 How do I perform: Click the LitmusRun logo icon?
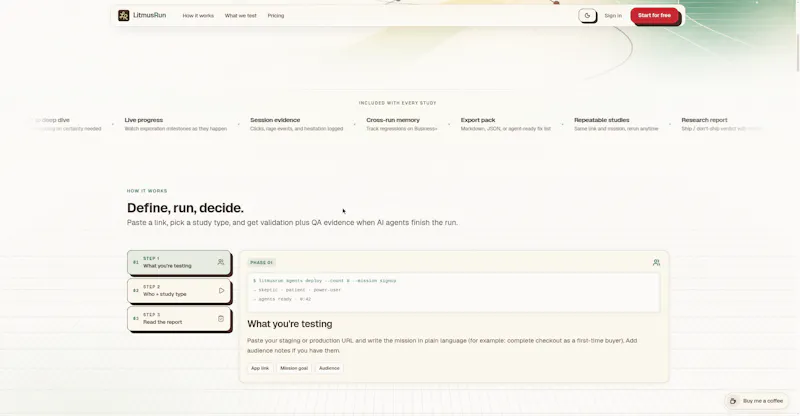pos(123,15)
